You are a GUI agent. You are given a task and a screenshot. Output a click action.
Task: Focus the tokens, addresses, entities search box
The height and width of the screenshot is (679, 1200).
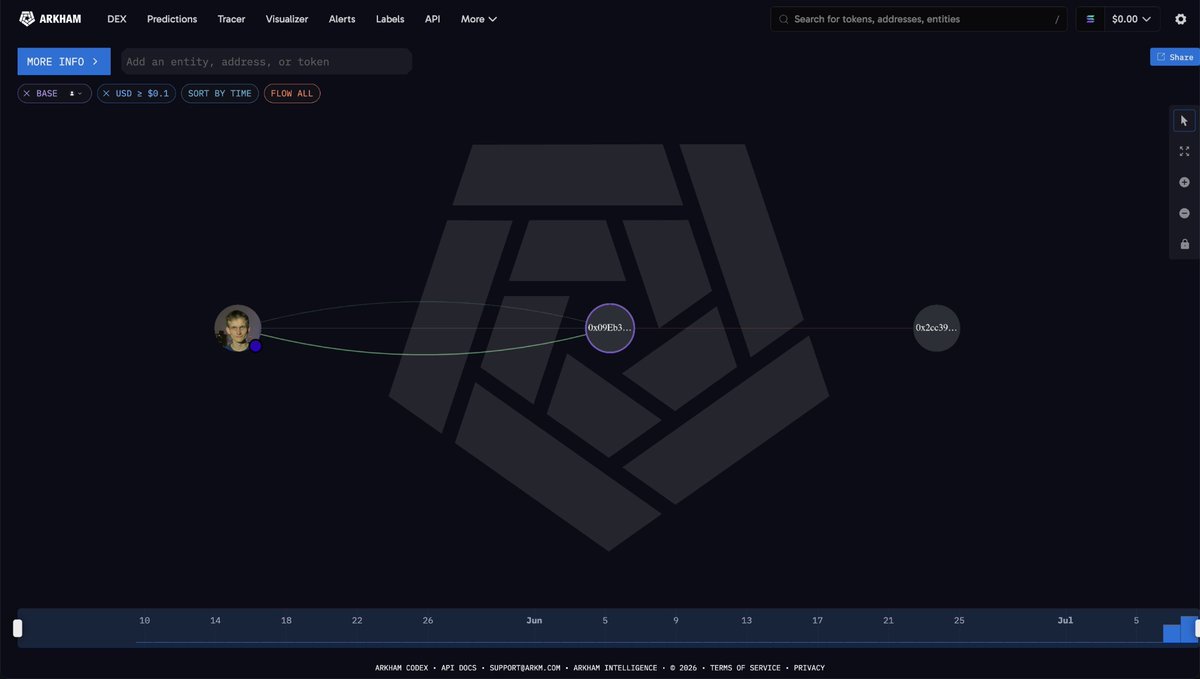click(x=920, y=19)
